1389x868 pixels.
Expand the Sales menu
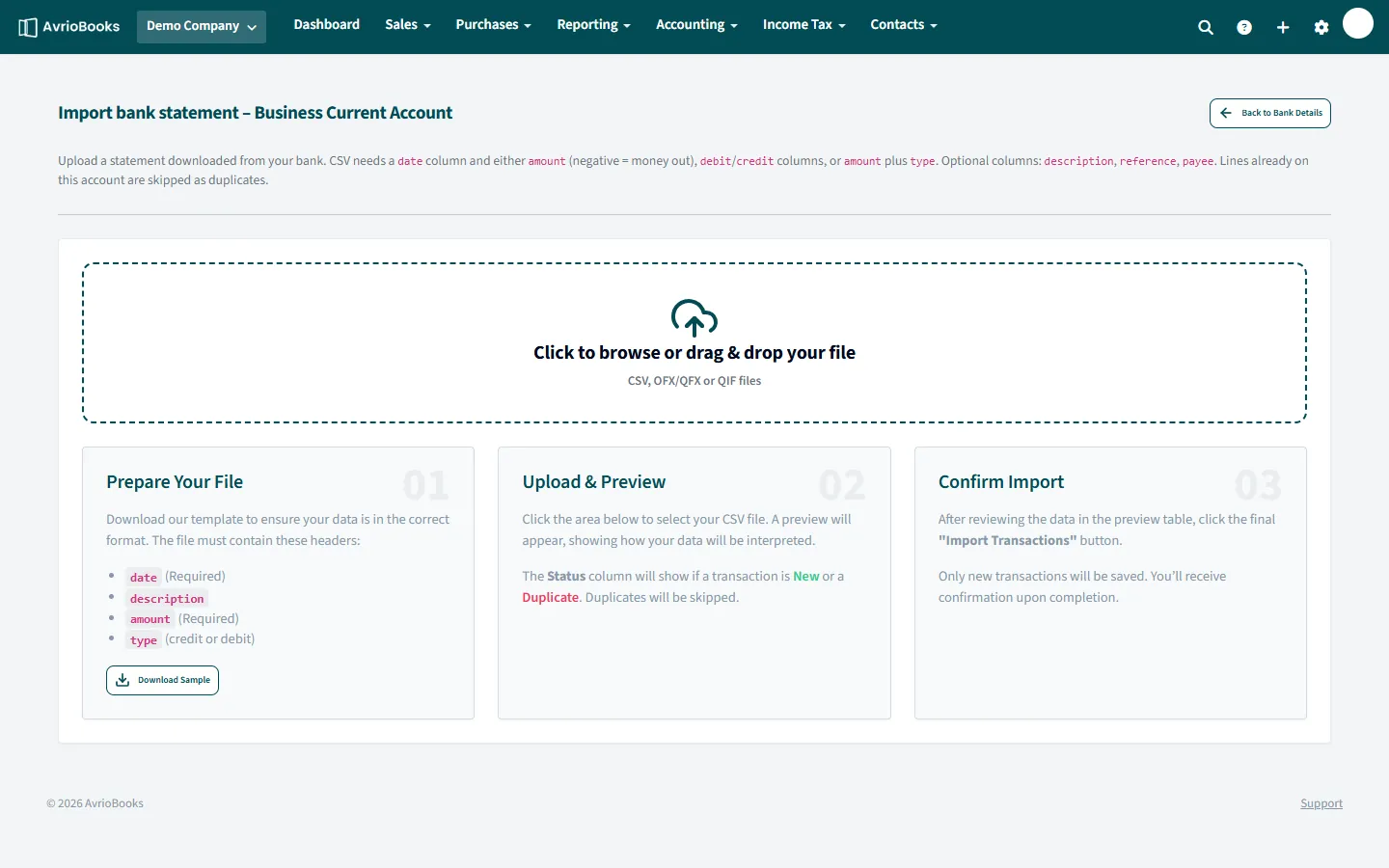(x=408, y=25)
